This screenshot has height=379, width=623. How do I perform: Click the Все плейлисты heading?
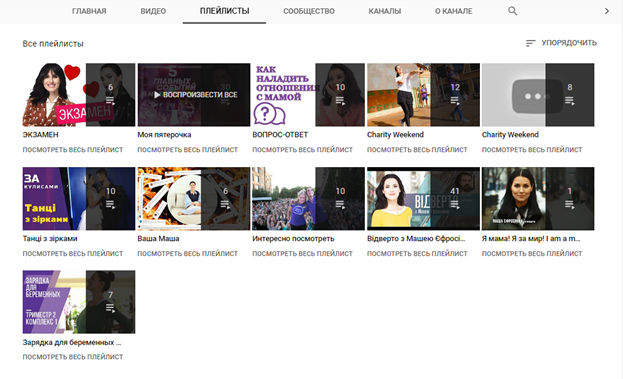point(53,44)
